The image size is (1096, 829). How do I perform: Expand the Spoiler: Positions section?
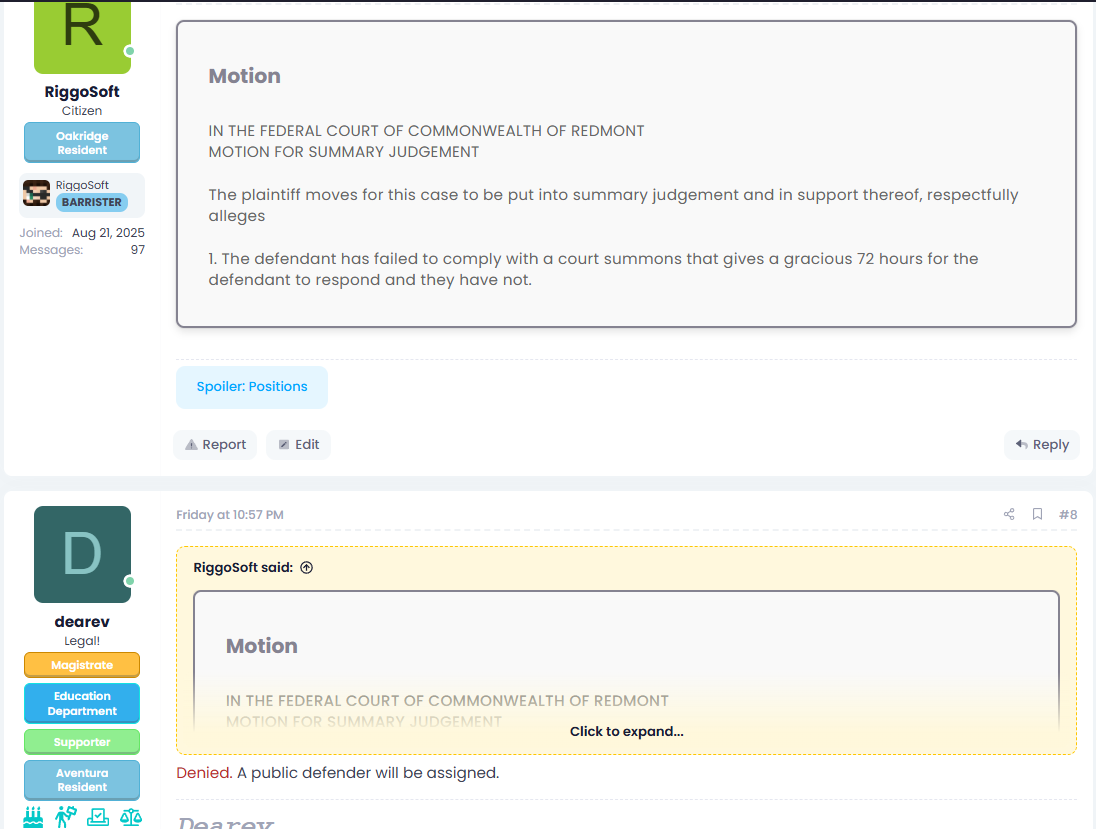pyautogui.click(x=252, y=387)
